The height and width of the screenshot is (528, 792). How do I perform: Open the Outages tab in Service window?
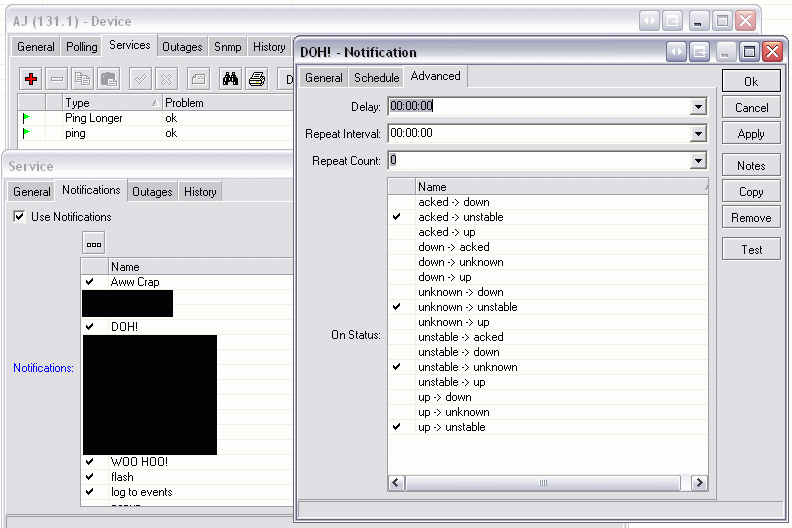point(152,192)
